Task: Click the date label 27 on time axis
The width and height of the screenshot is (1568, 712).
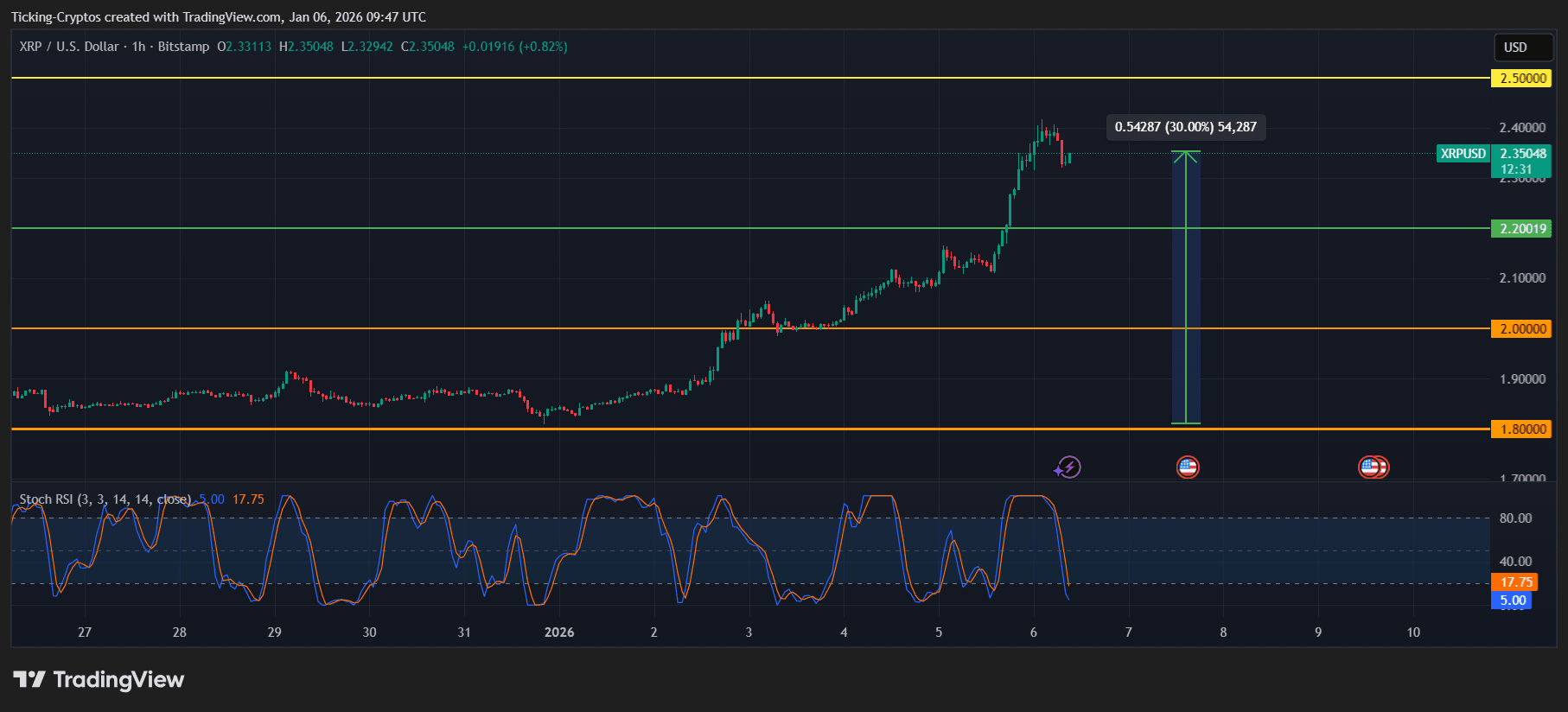Action: [85, 633]
